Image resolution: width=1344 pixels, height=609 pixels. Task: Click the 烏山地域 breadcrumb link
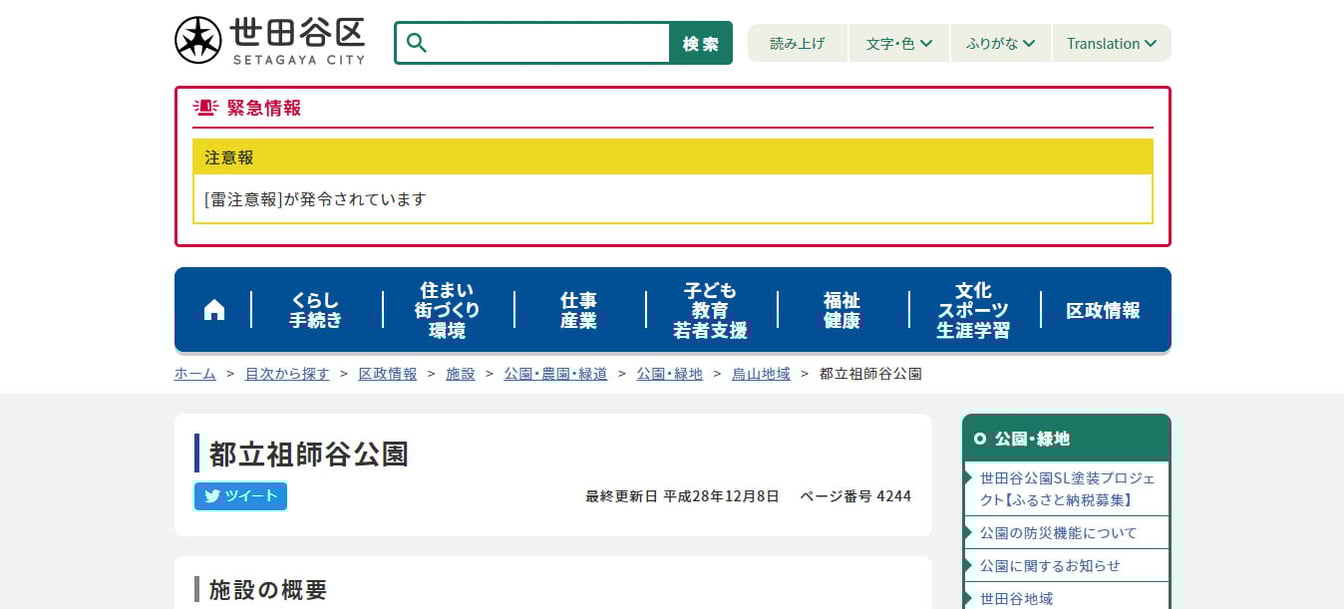coord(761,374)
